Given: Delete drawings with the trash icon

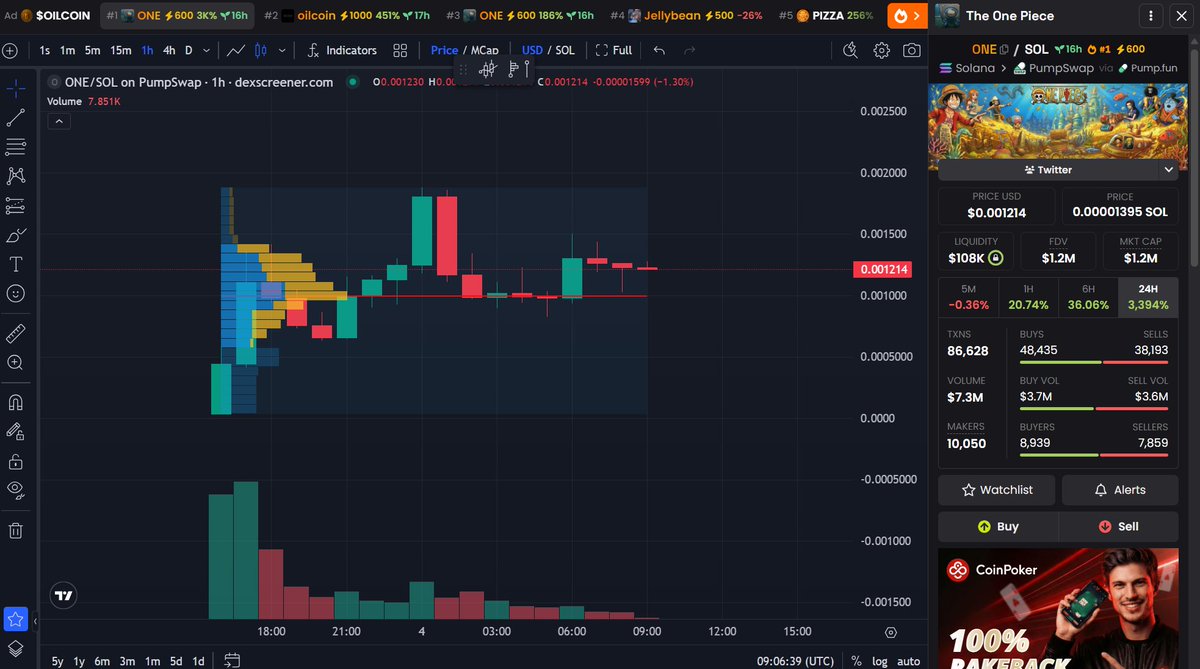Looking at the screenshot, I should point(16,530).
